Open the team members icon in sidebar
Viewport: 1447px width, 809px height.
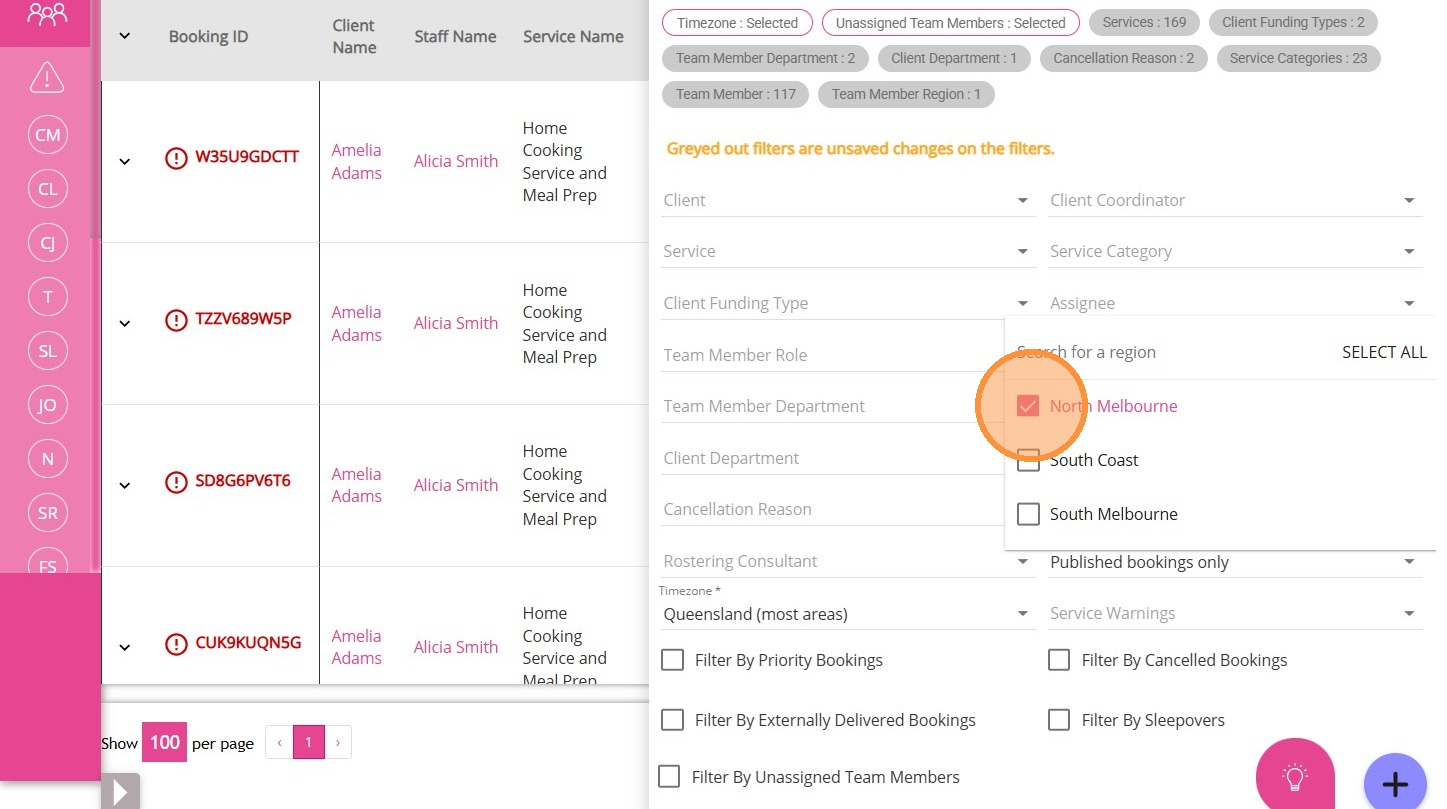pyautogui.click(x=47, y=15)
